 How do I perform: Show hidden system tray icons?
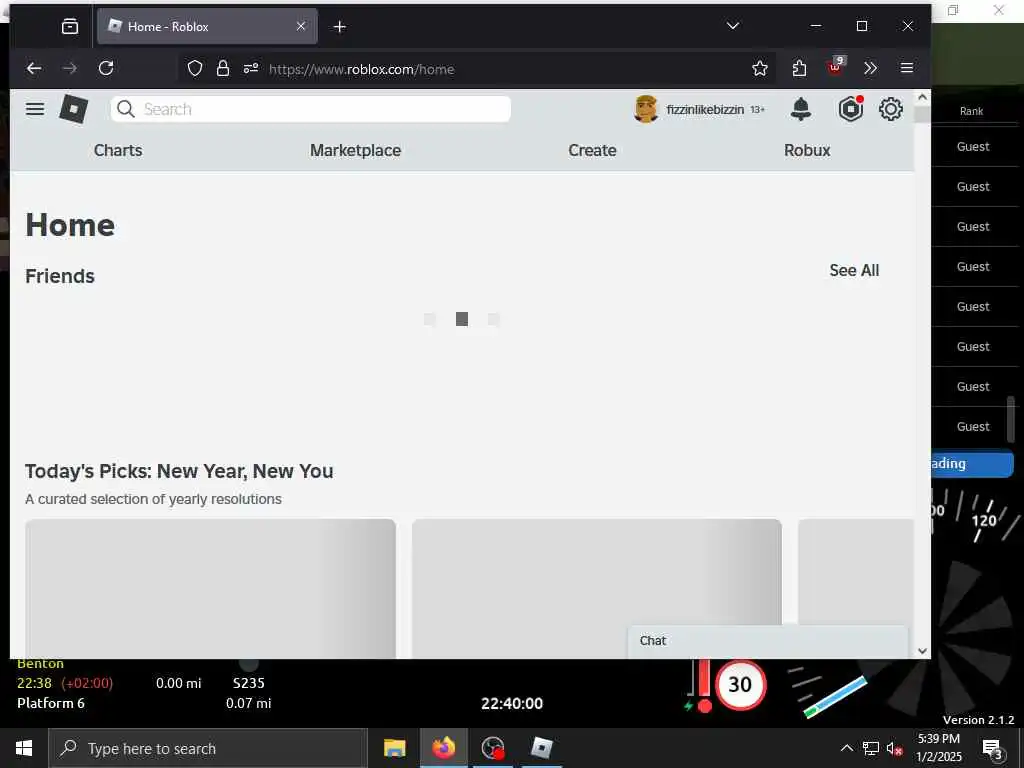[846, 748]
